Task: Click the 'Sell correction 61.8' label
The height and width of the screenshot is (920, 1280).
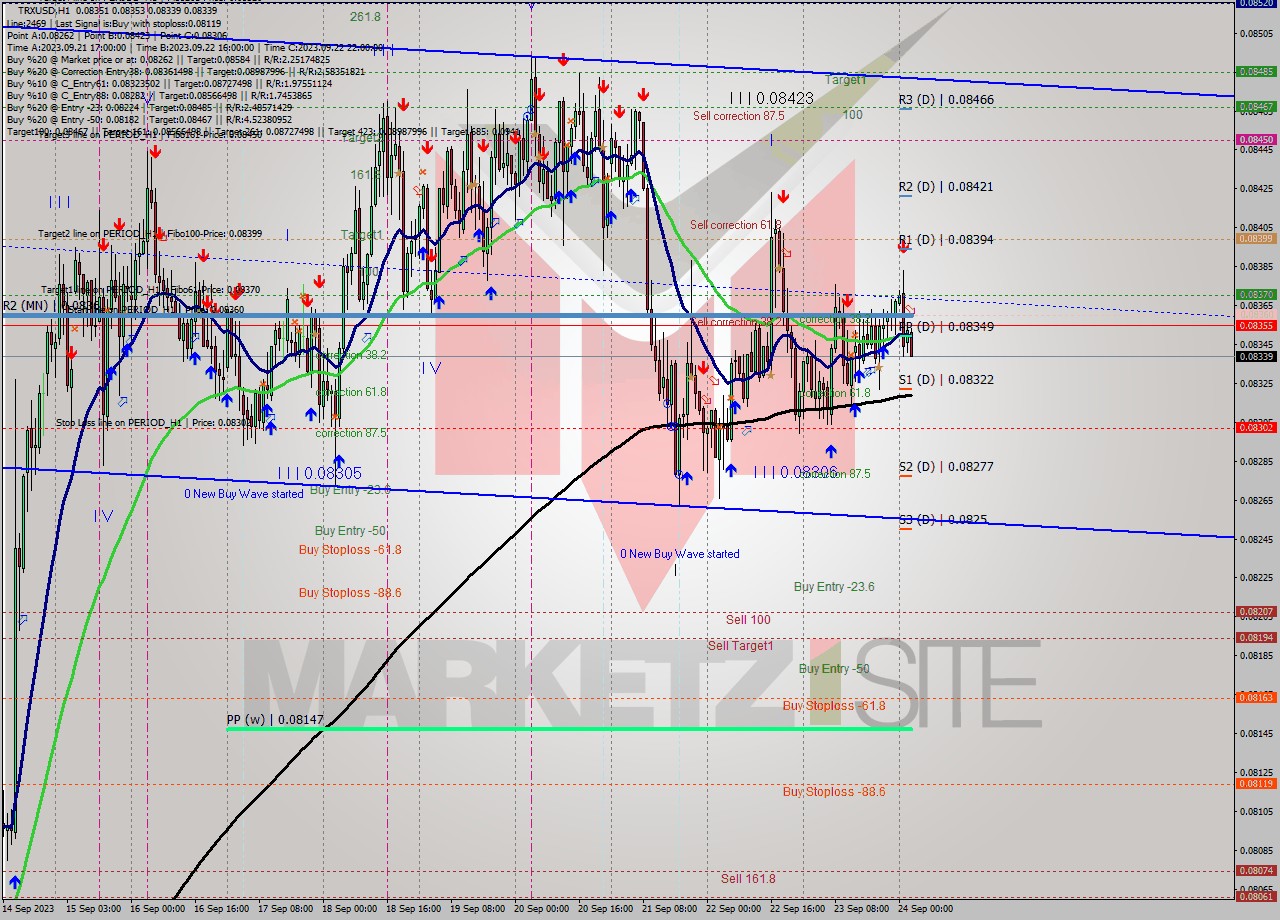Action: point(735,225)
